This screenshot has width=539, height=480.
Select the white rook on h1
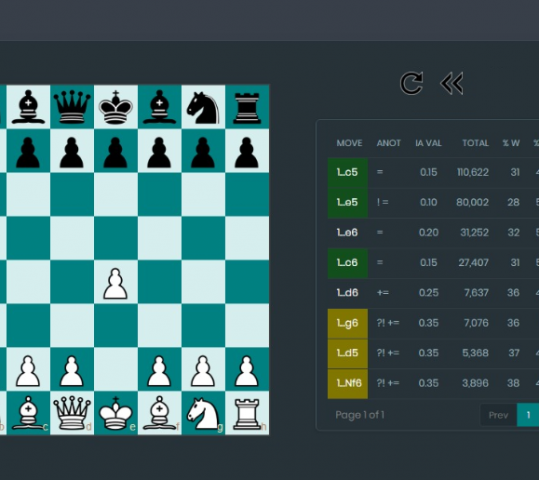click(247, 414)
